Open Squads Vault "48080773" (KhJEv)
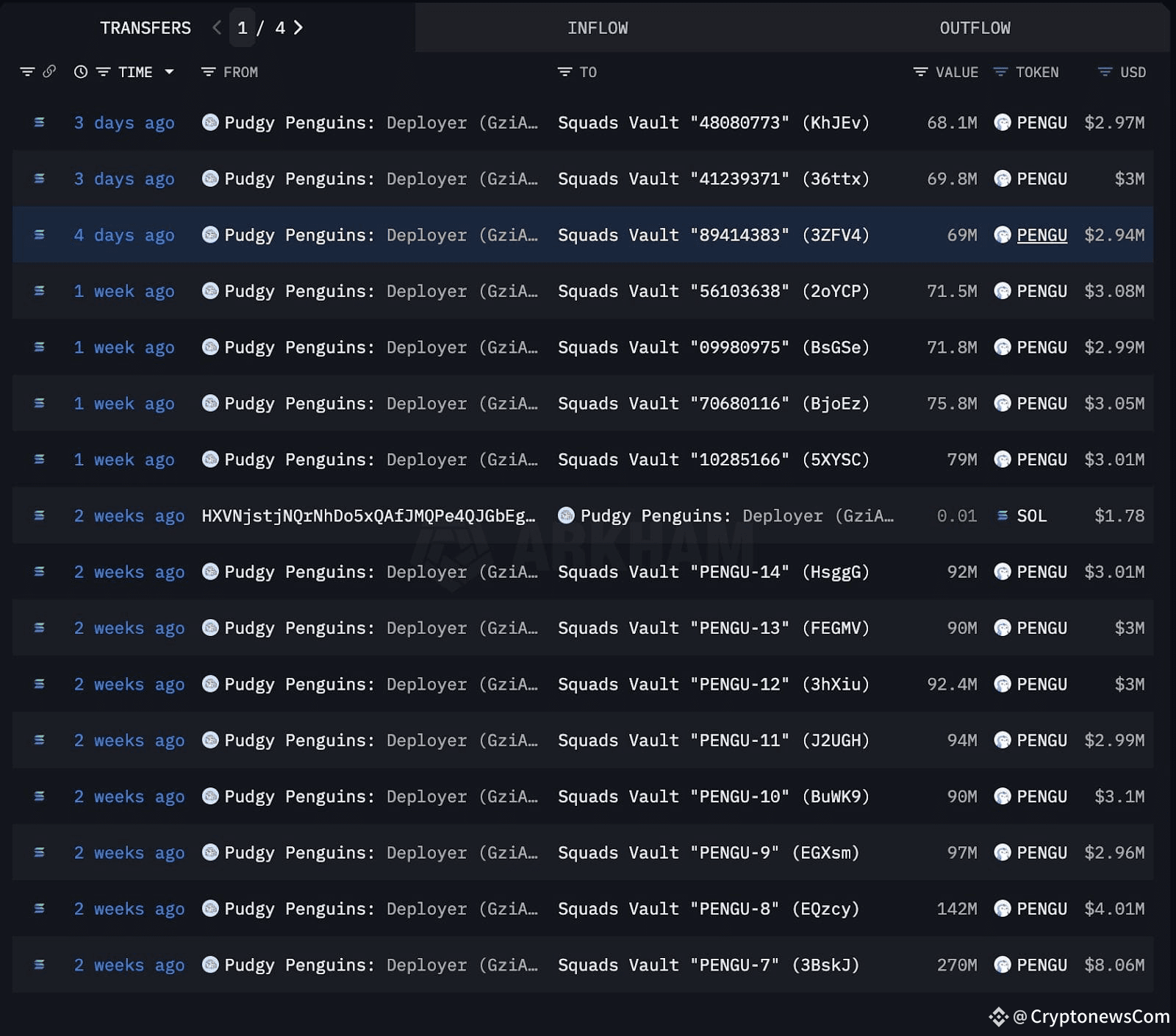Image resolution: width=1176 pixels, height=1036 pixels. coord(714,123)
